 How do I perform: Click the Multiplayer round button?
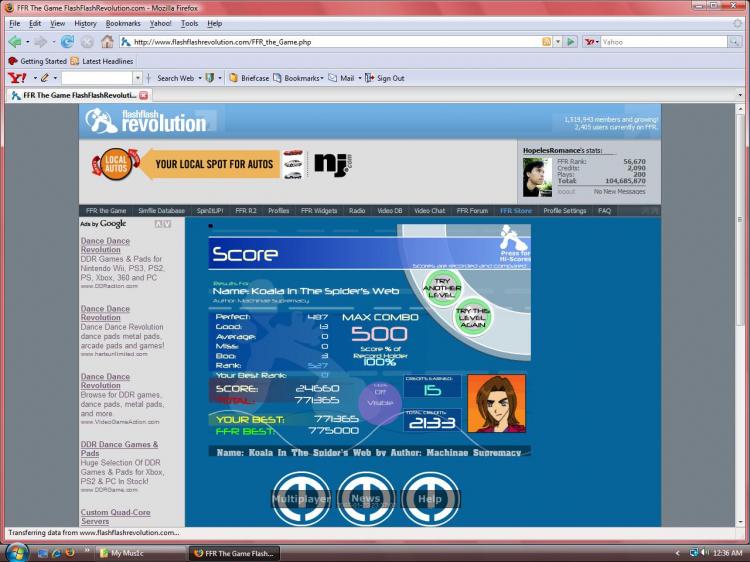click(x=301, y=498)
